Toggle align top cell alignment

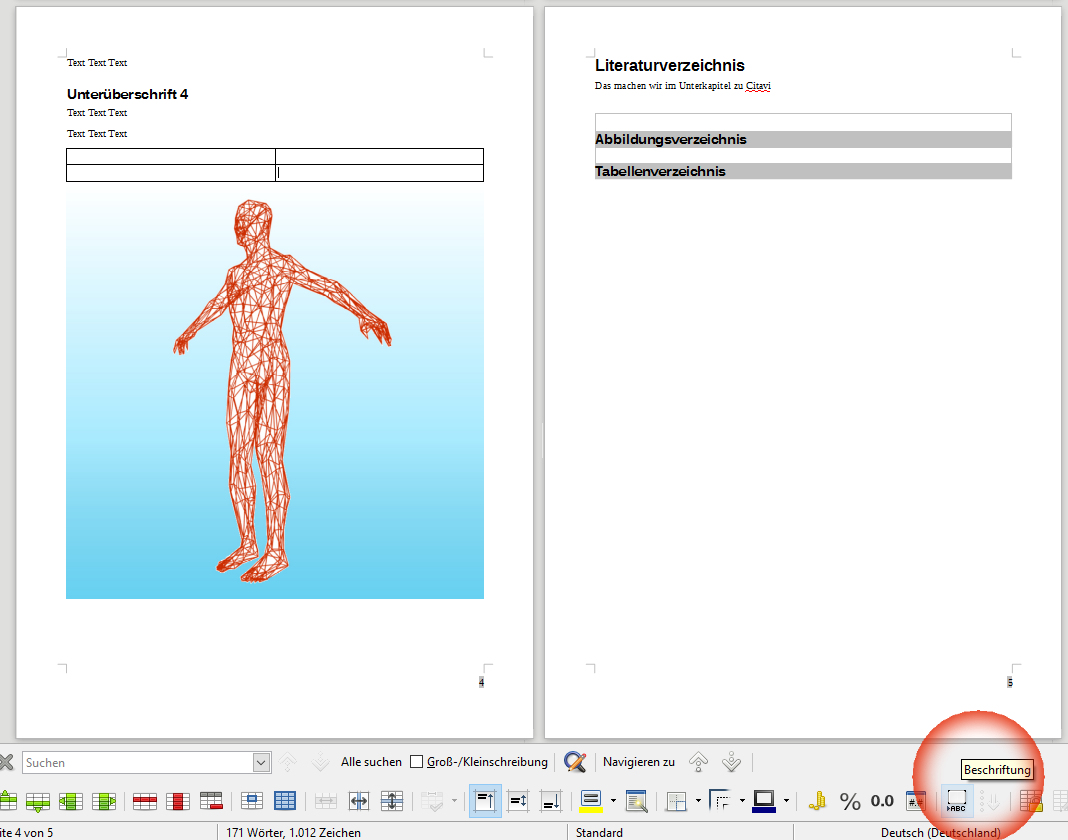point(486,801)
